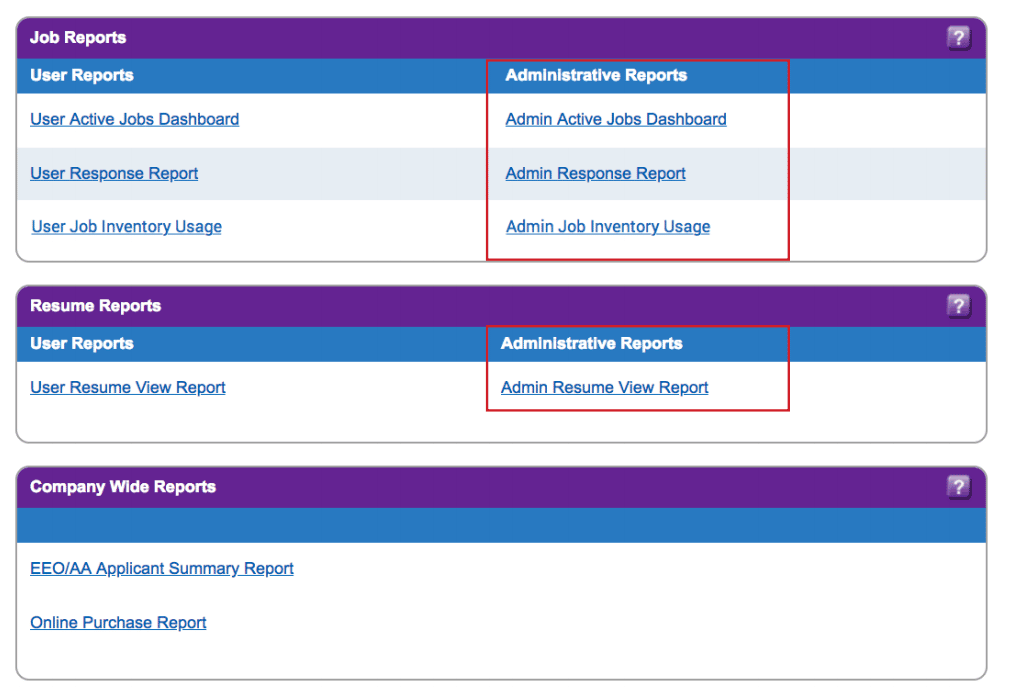Image resolution: width=1009 pixels, height=697 pixels.
Task: View User Job Inventory Usage report
Action: tap(126, 227)
